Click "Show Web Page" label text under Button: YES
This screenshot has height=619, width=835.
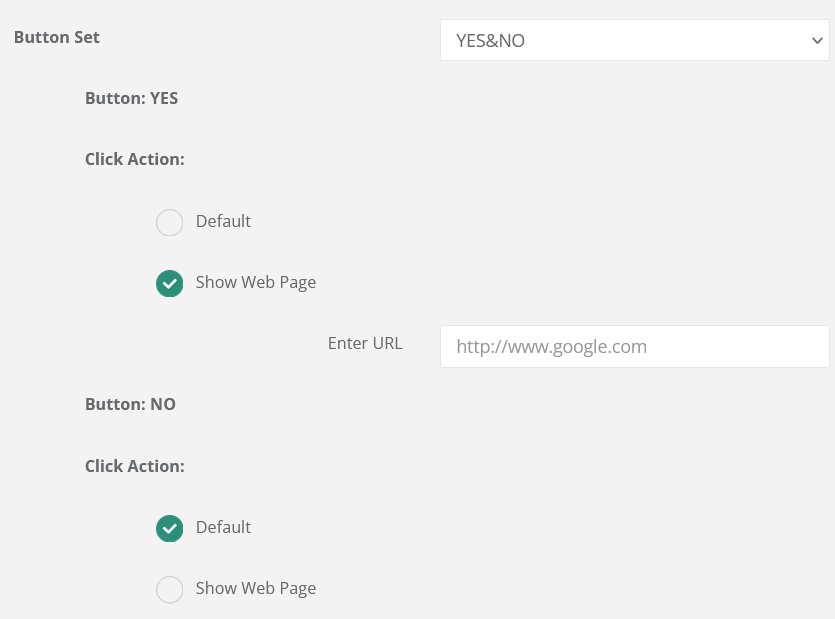pos(256,282)
